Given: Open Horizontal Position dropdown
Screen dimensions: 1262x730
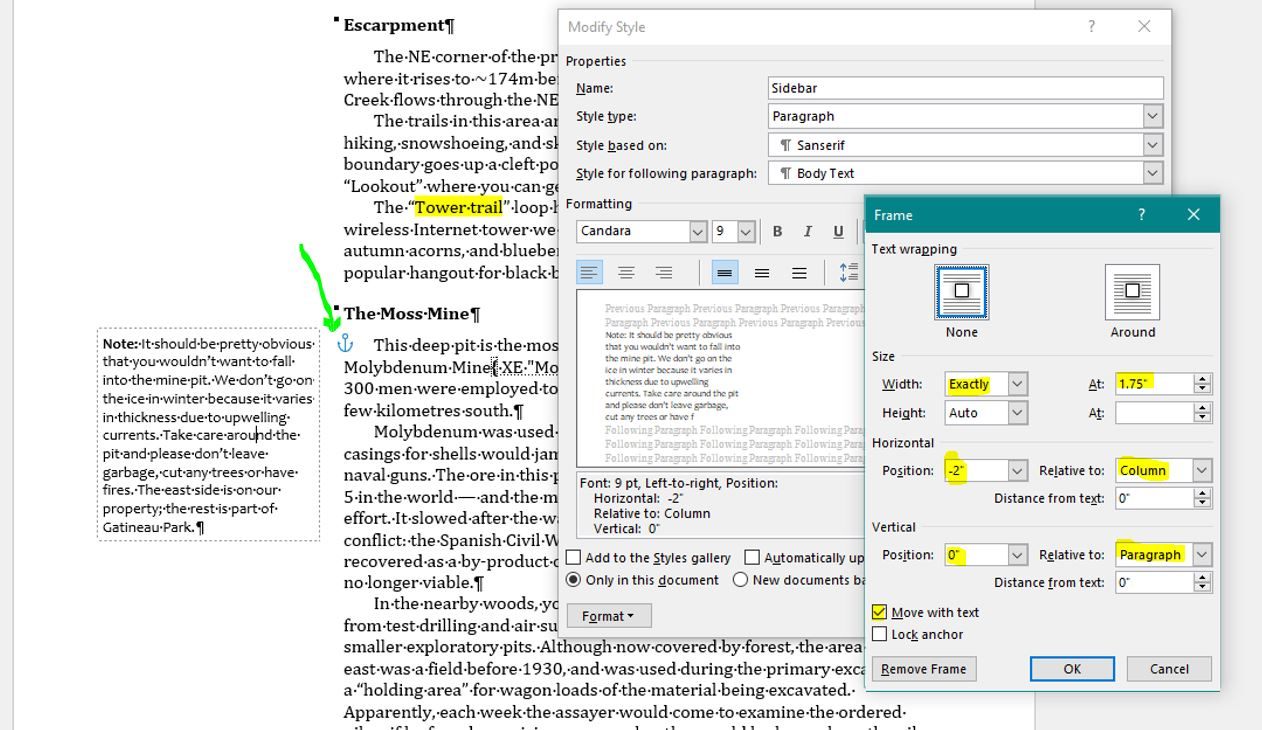Looking at the screenshot, I should tap(1017, 470).
